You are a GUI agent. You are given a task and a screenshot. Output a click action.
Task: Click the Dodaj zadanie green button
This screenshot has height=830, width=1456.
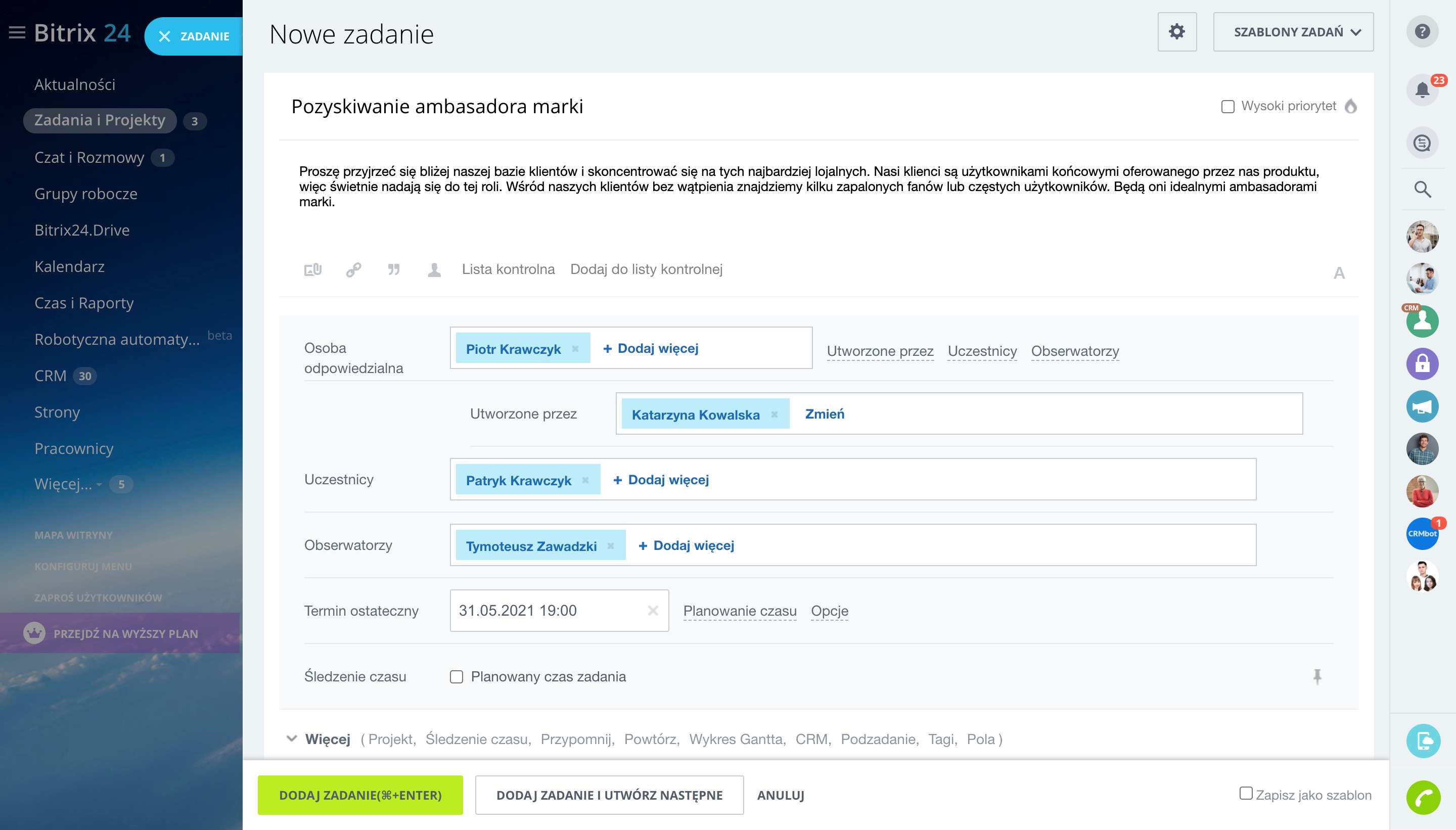click(x=360, y=795)
